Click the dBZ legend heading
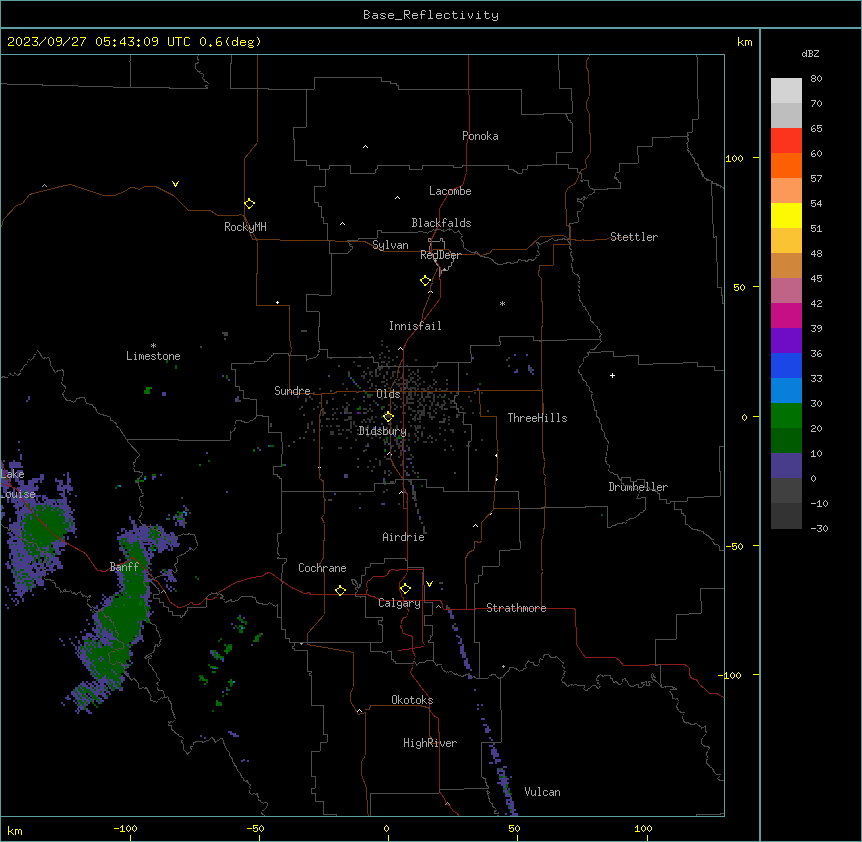The height and width of the screenshot is (842, 862). (810, 53)
